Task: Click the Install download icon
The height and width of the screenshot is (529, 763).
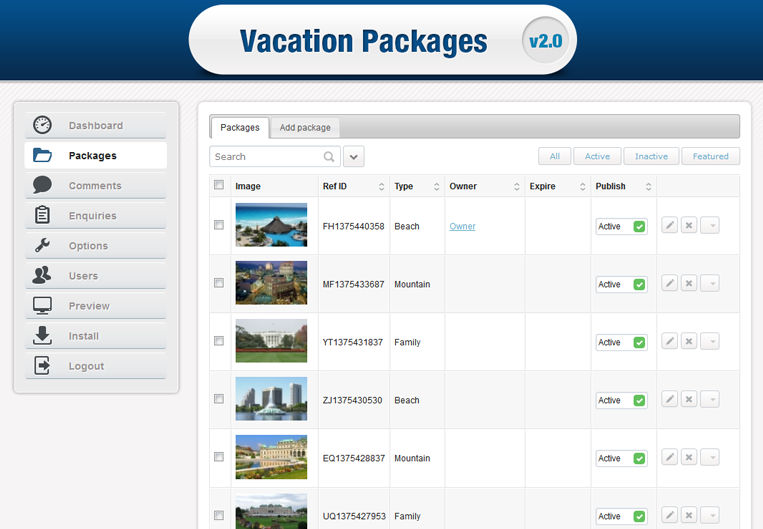Action: coord(42,335)
